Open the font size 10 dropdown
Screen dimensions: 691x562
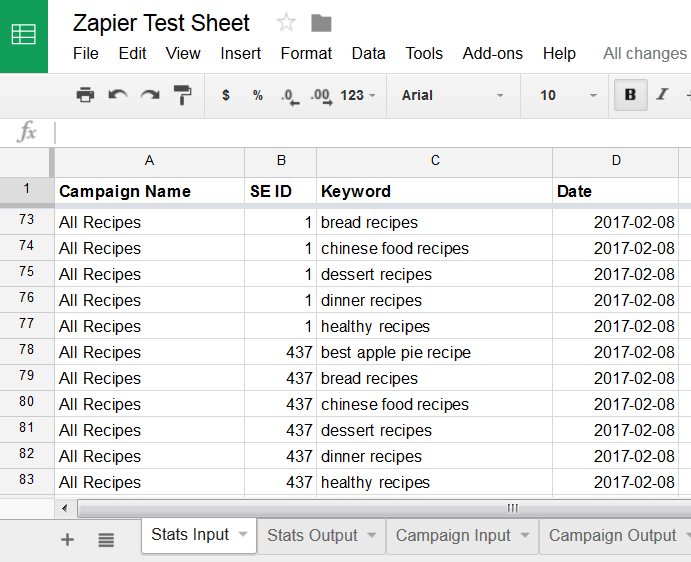pyautogui.click(x=567, y=95)
